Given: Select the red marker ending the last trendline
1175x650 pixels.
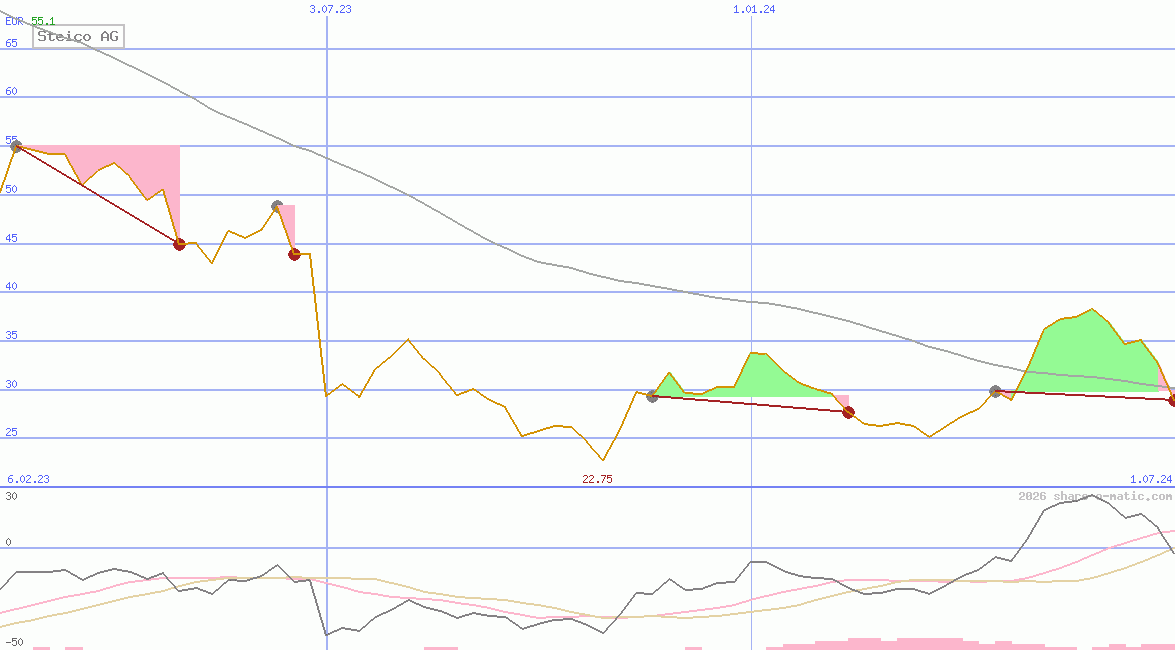Looking at the screenshot, I should click(x=1172, y=400).
